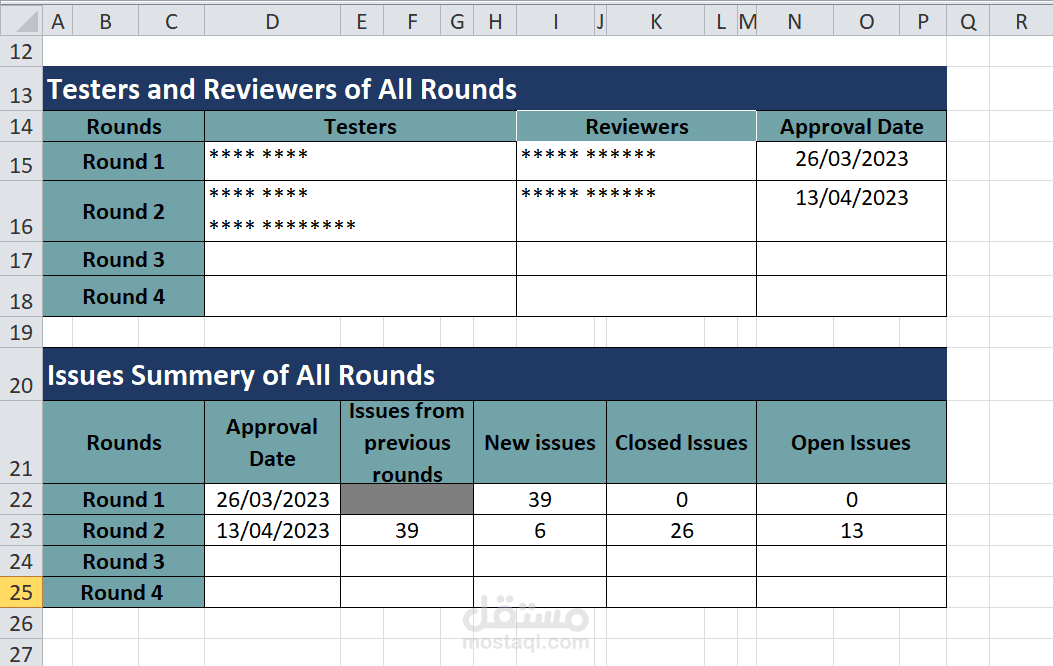
Task: Click Round 1 reviewers masked name cell
Action: point(637,161)
